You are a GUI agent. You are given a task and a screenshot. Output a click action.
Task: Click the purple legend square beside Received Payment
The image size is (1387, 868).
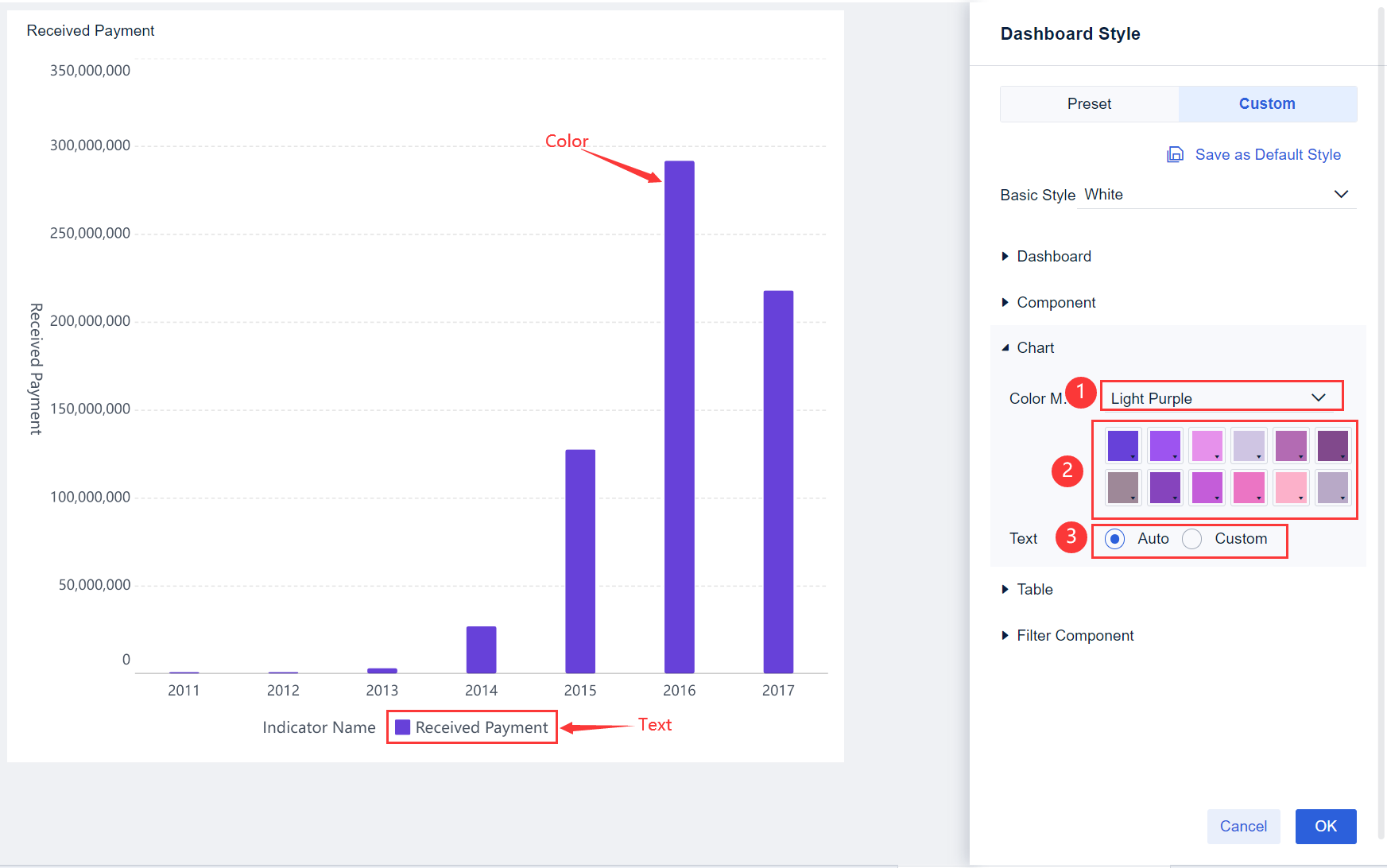click(x=404, y=727)
